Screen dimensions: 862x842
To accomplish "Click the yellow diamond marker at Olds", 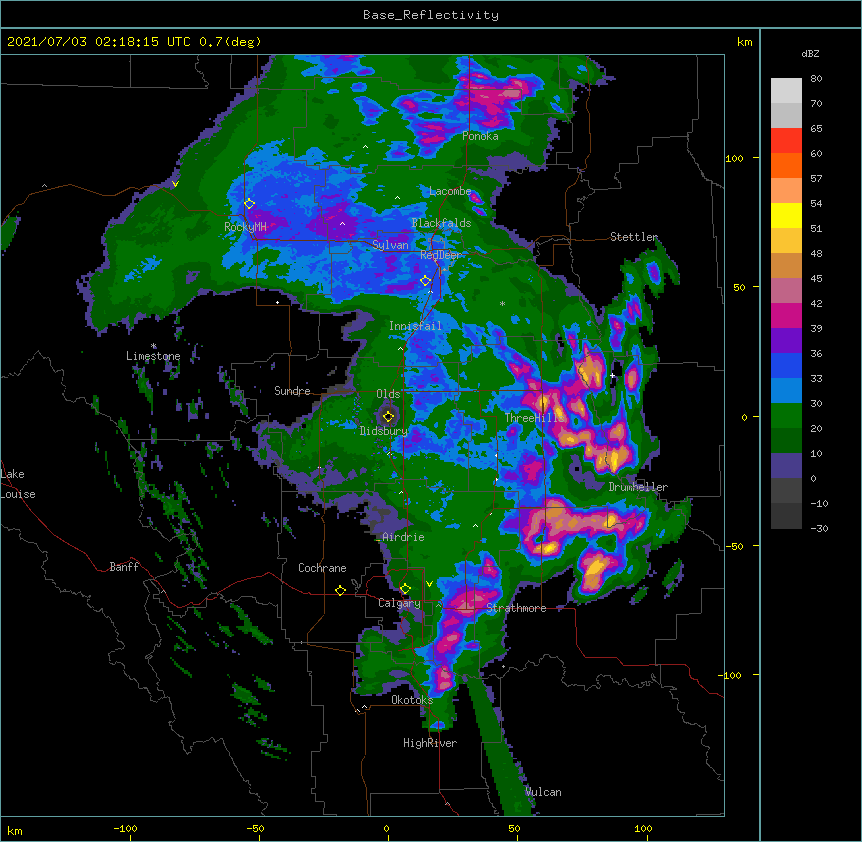I will (389, 416).
